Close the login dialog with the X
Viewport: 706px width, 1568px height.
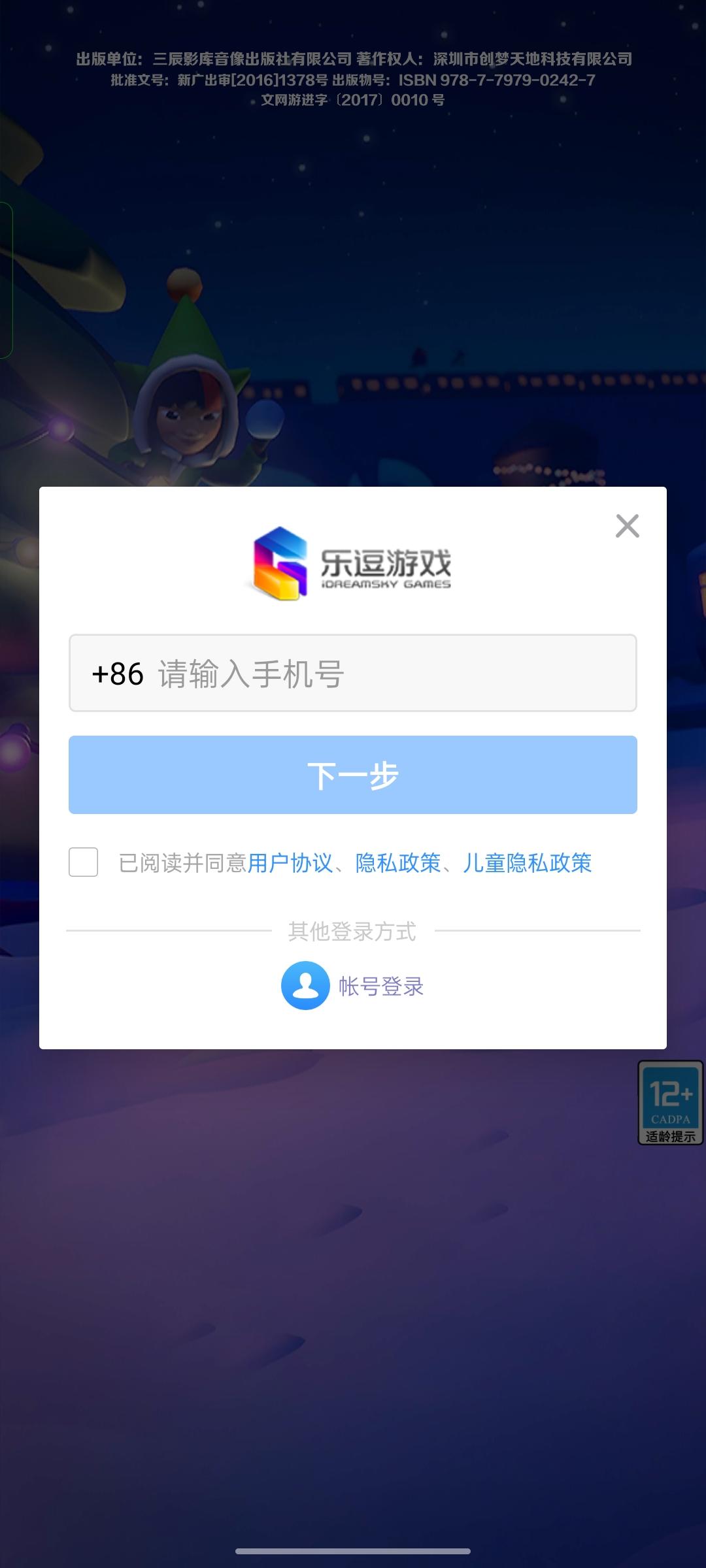click(x=627, y=525)
